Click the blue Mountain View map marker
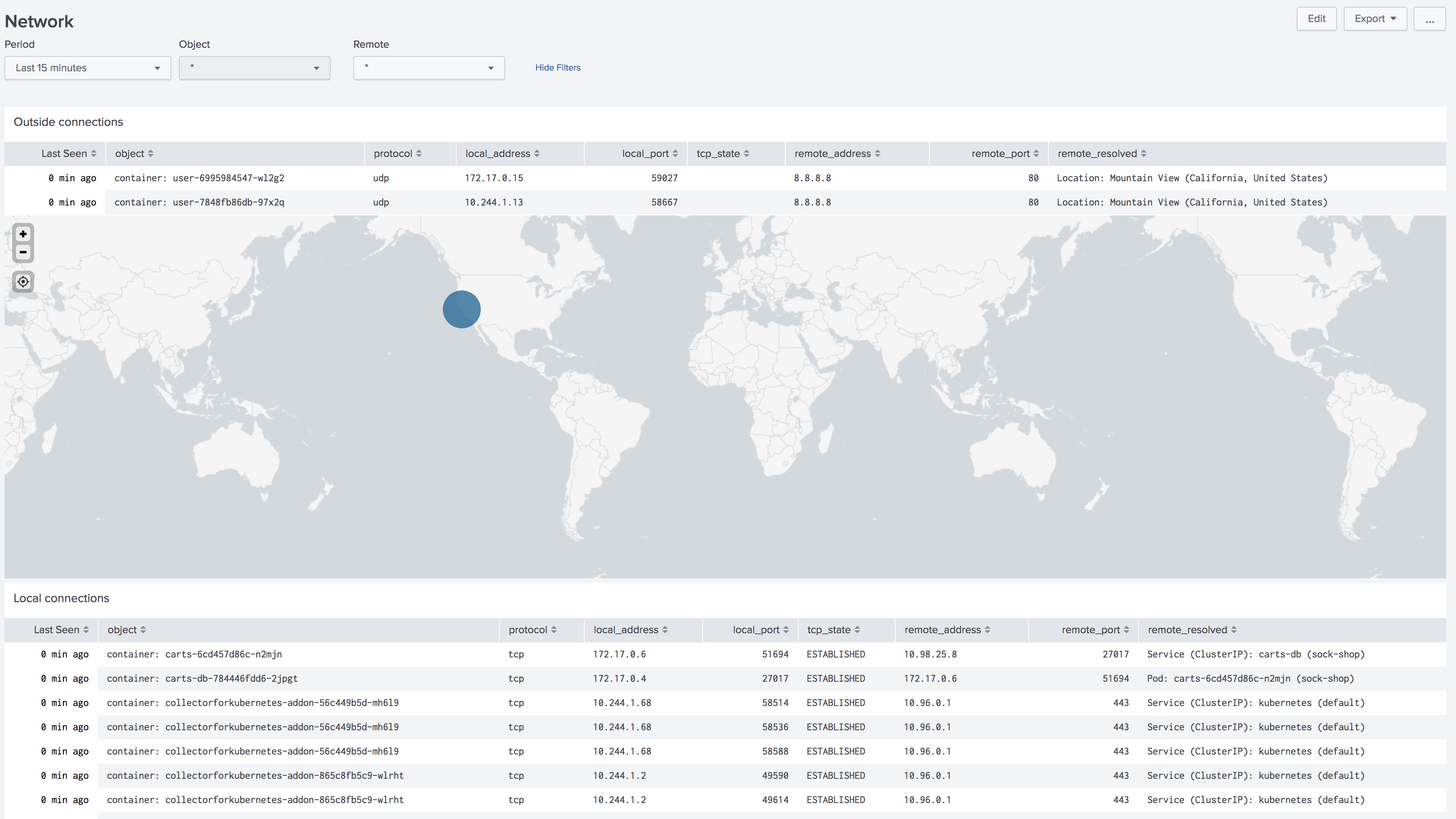The width and height of the screenshot is (1456, 819). [x=462, y=309]
